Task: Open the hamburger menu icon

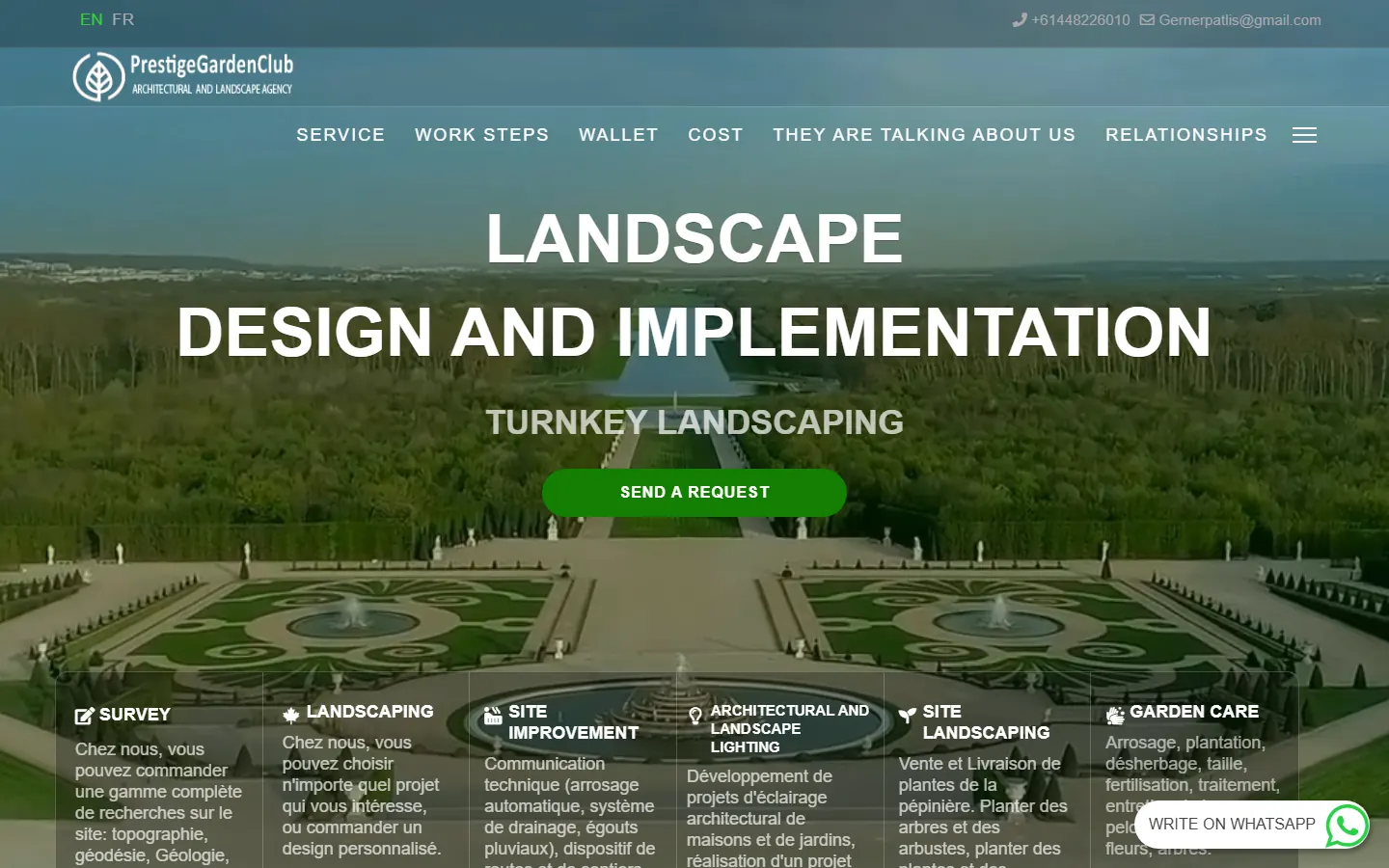Action: (x=1304, y=135)
